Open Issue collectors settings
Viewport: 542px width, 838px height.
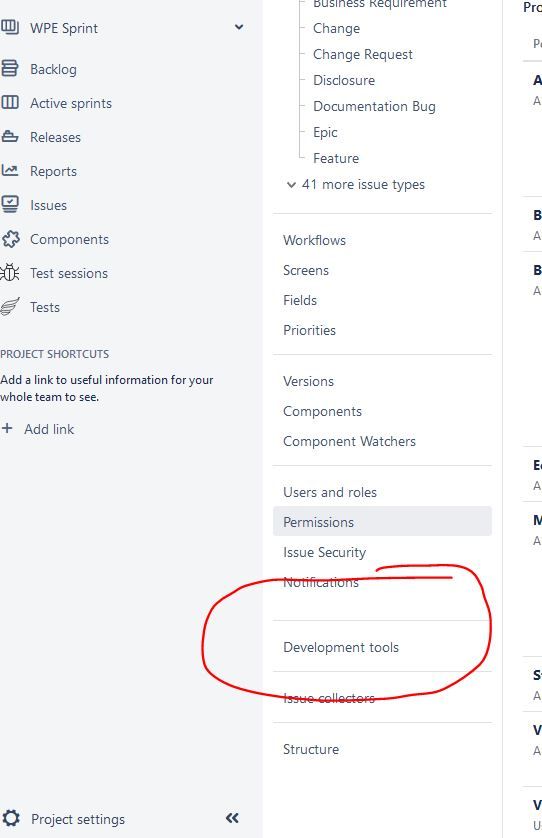click(x=329, y=699)
